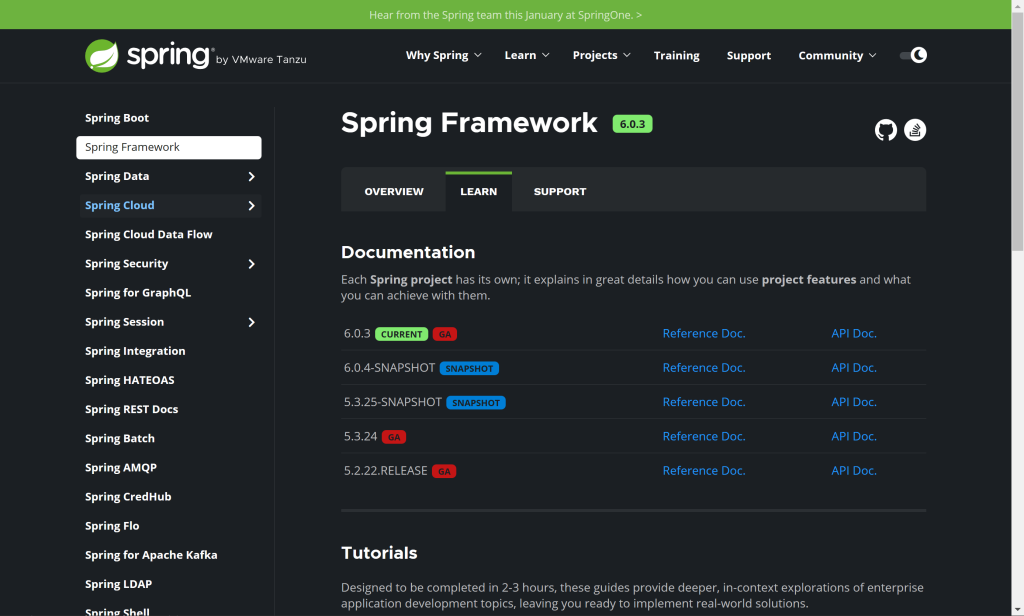Open the Learn dropdown in navbar
This screenshot has width=1024, height=616.
coord(526,56)
